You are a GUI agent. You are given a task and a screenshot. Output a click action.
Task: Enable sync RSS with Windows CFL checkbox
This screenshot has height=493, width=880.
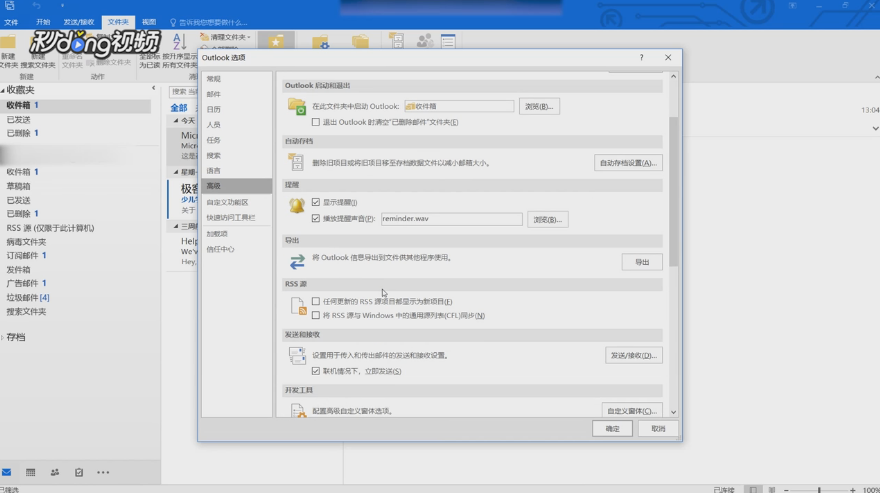[x=316, y=316]
